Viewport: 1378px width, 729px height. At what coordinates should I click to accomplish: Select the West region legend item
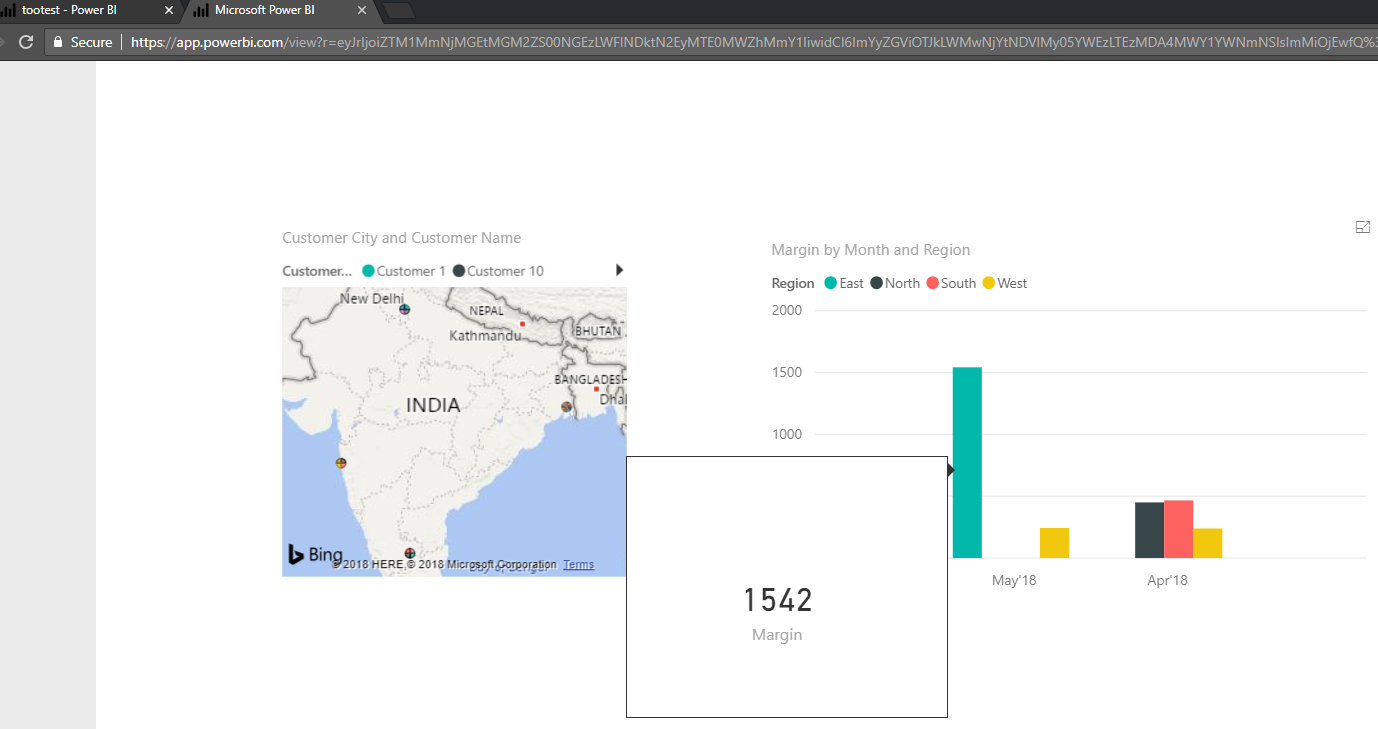(x=1005, y=283)
